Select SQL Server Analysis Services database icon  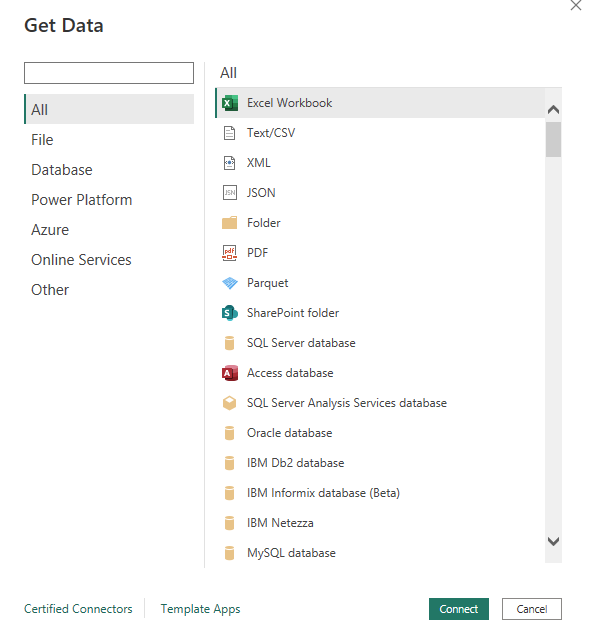(x=229, y=403)
